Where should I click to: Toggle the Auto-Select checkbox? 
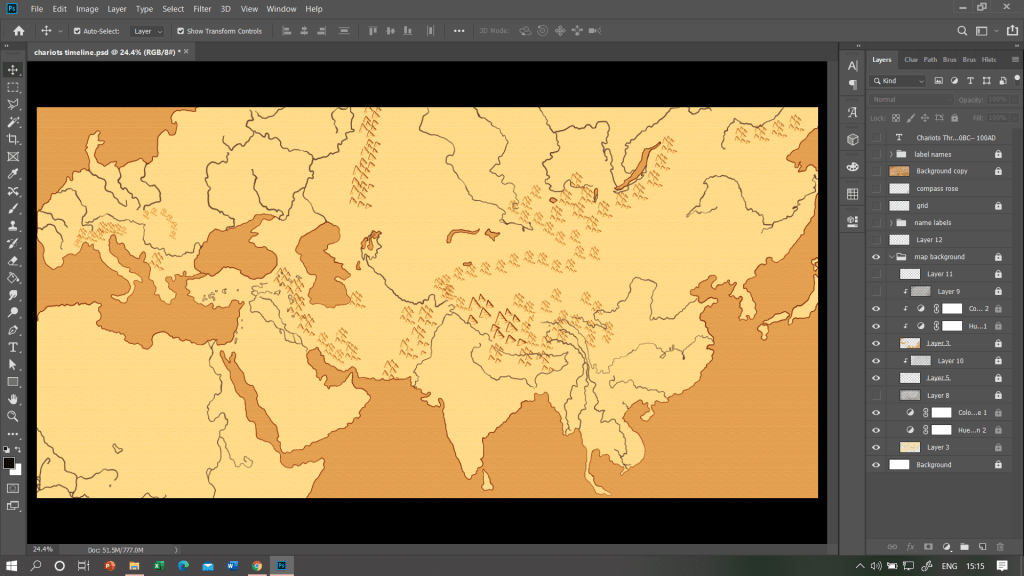pyautogui.click(x=77, y=31)
